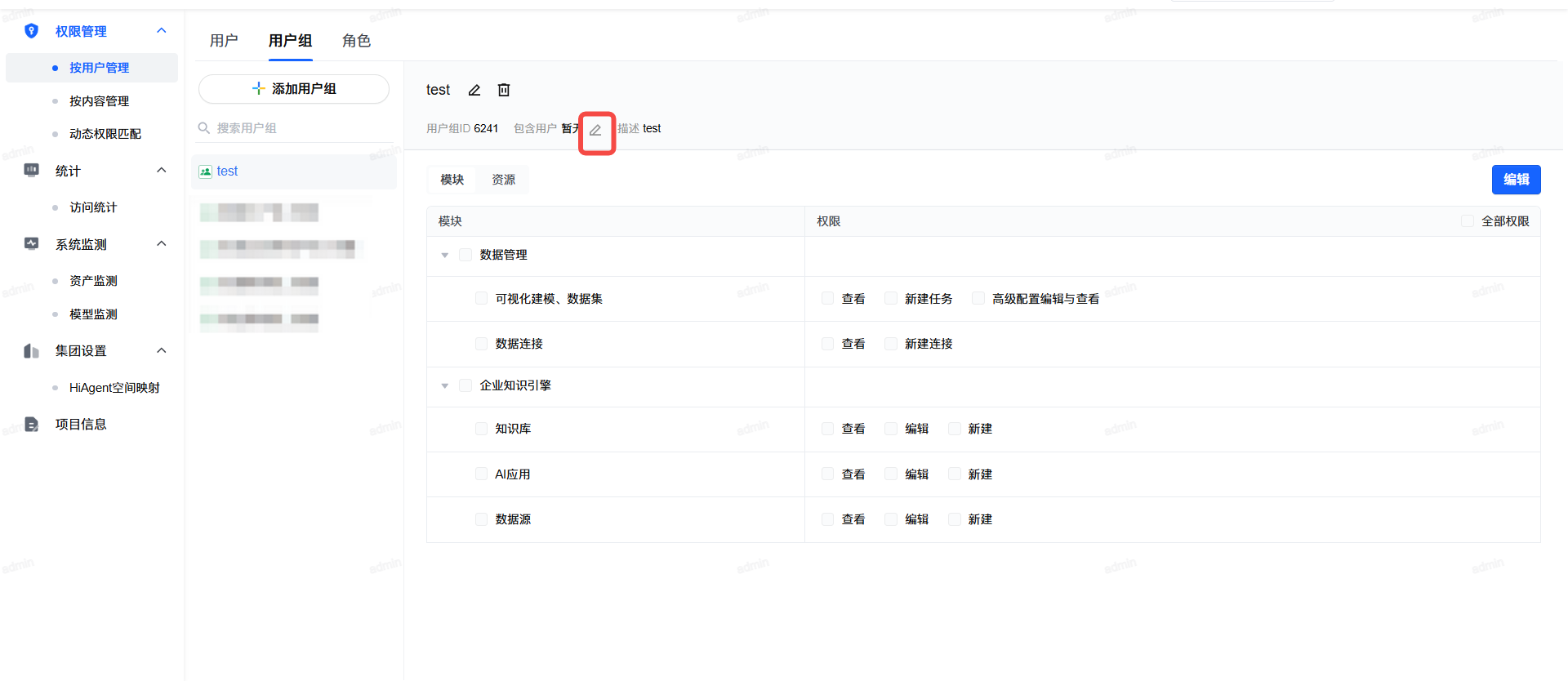Tick the 数据管理 module checkbox
This screenshot has width=1568, height=681.
click(x=465, y=255)
